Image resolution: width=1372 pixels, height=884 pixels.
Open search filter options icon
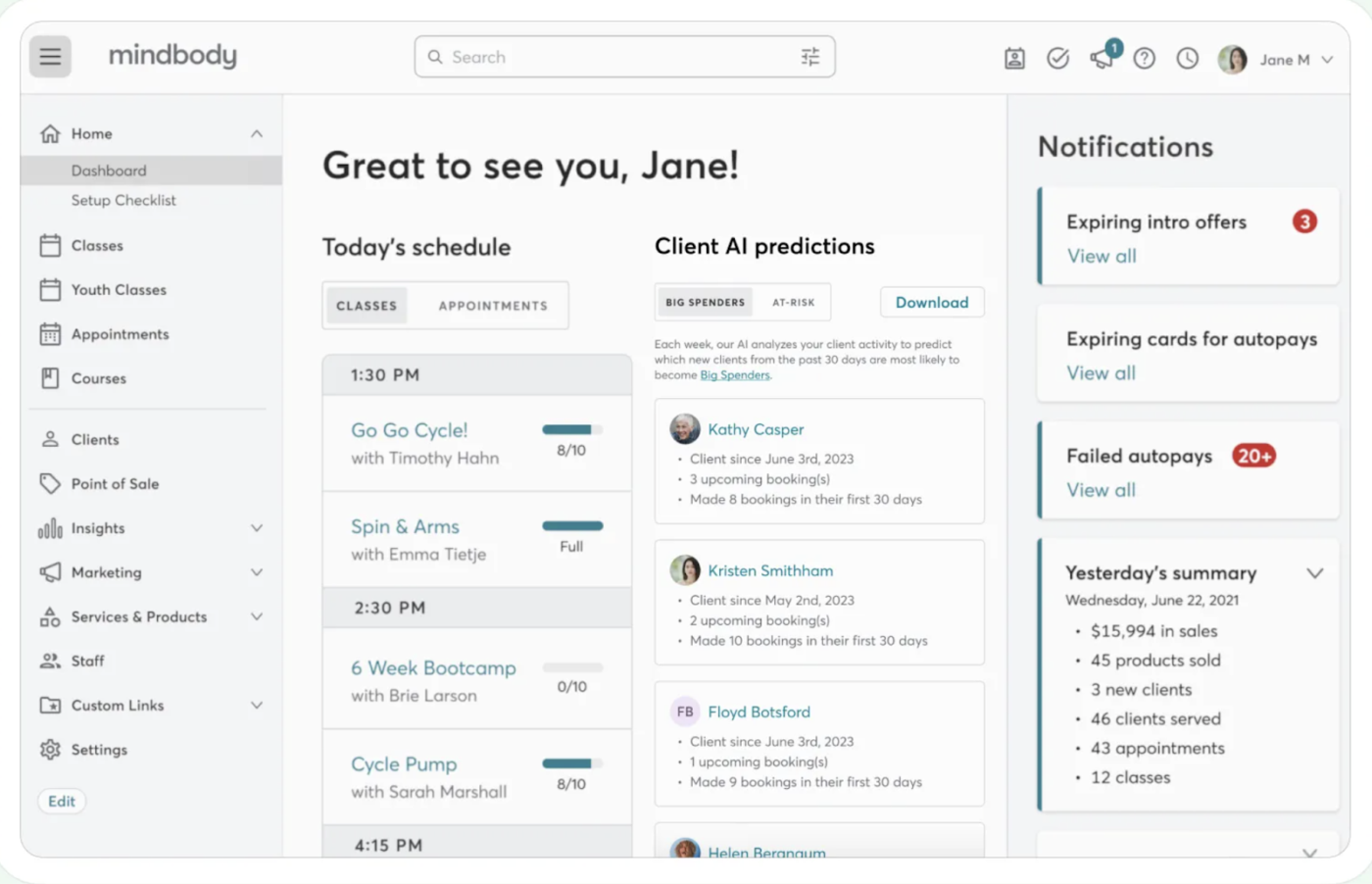[x=810, y=57]
